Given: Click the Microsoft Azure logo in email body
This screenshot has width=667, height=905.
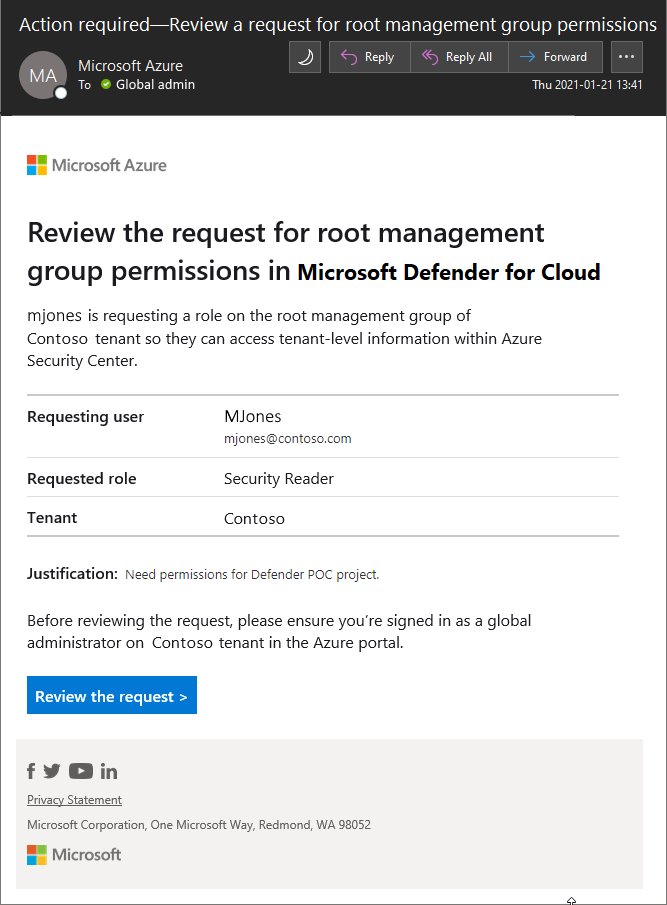Looking at the screenshot, I should point(97,165).
